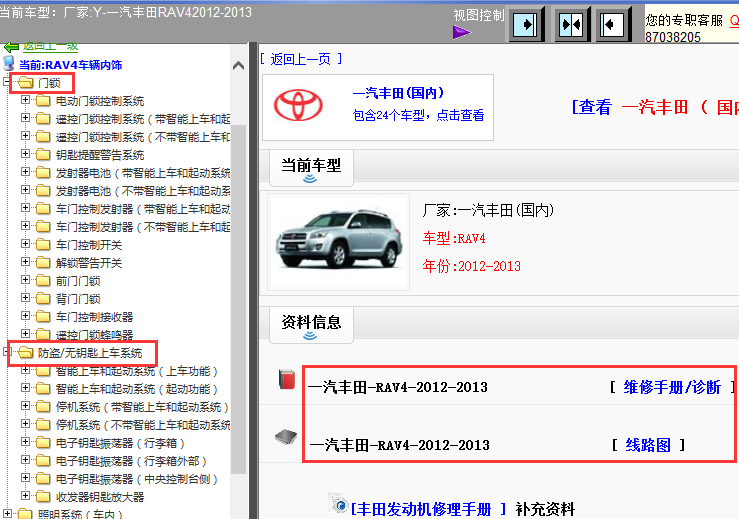Click the gray device icon for wiring diagram

point(286,437)
